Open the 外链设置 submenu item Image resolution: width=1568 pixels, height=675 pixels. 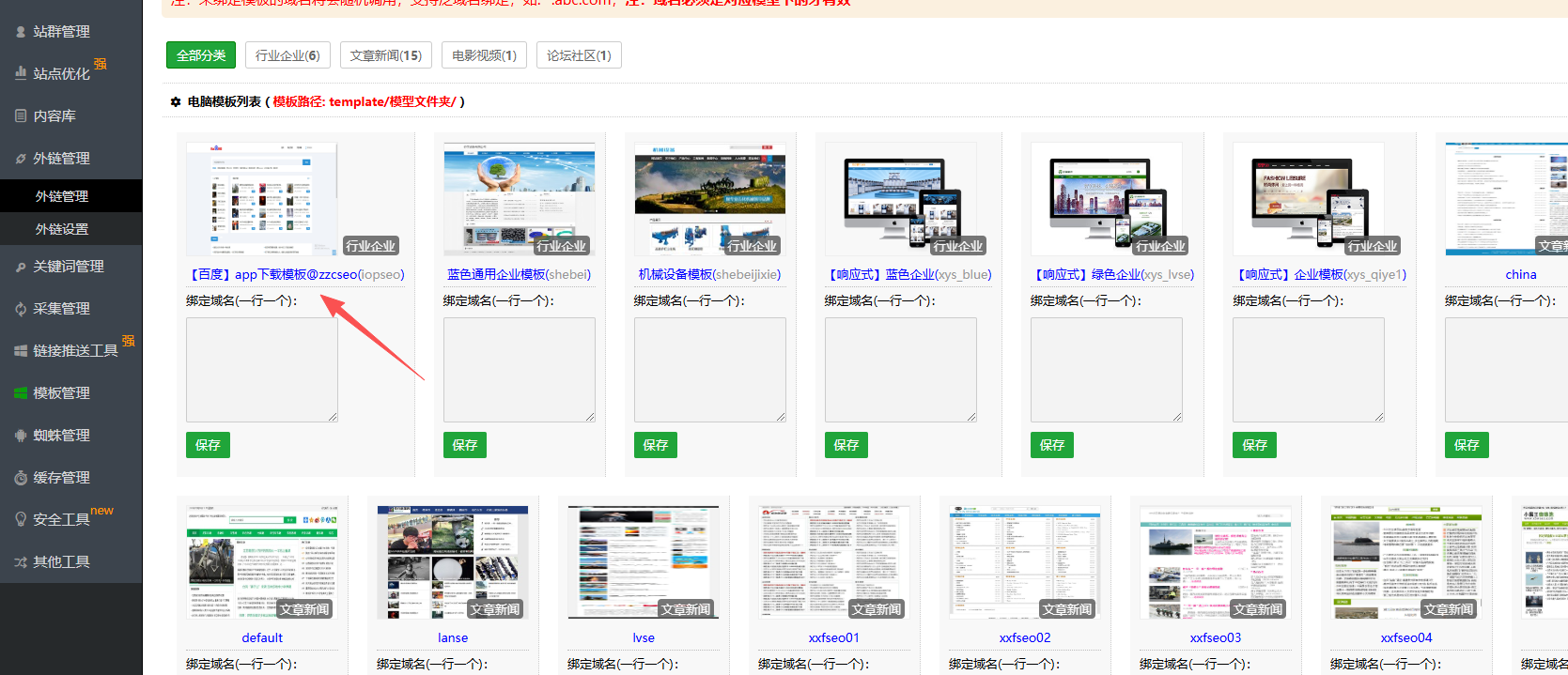click(62, 229)
